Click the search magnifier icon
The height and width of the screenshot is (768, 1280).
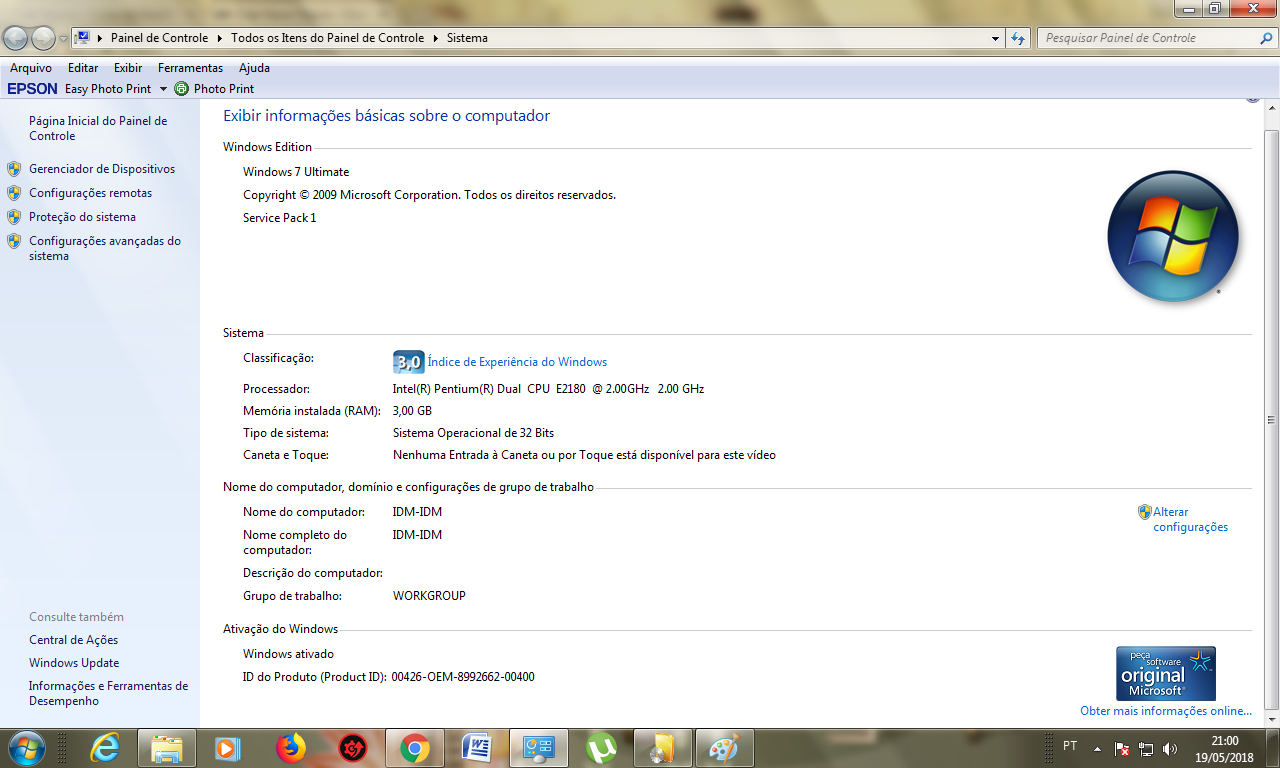1266,38
